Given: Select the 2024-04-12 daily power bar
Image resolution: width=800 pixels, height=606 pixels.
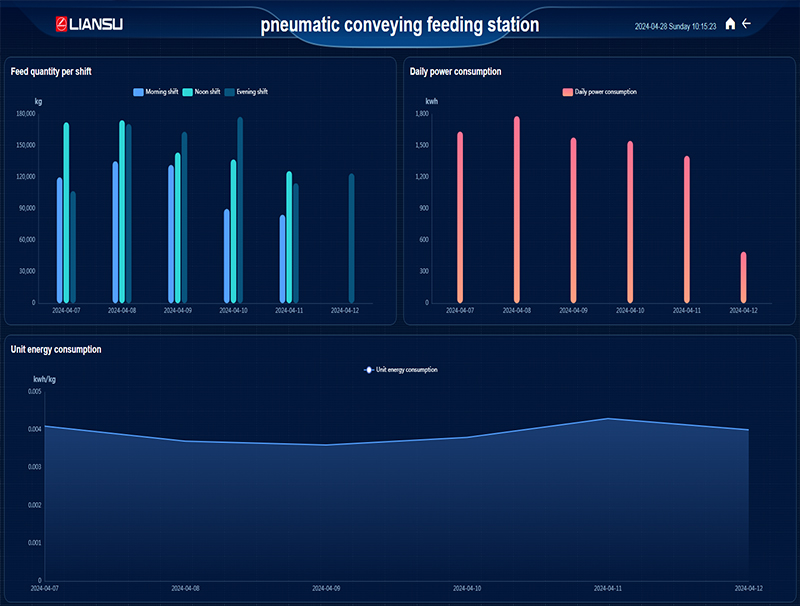Looking at the screenshot, I should pos(743,277).
